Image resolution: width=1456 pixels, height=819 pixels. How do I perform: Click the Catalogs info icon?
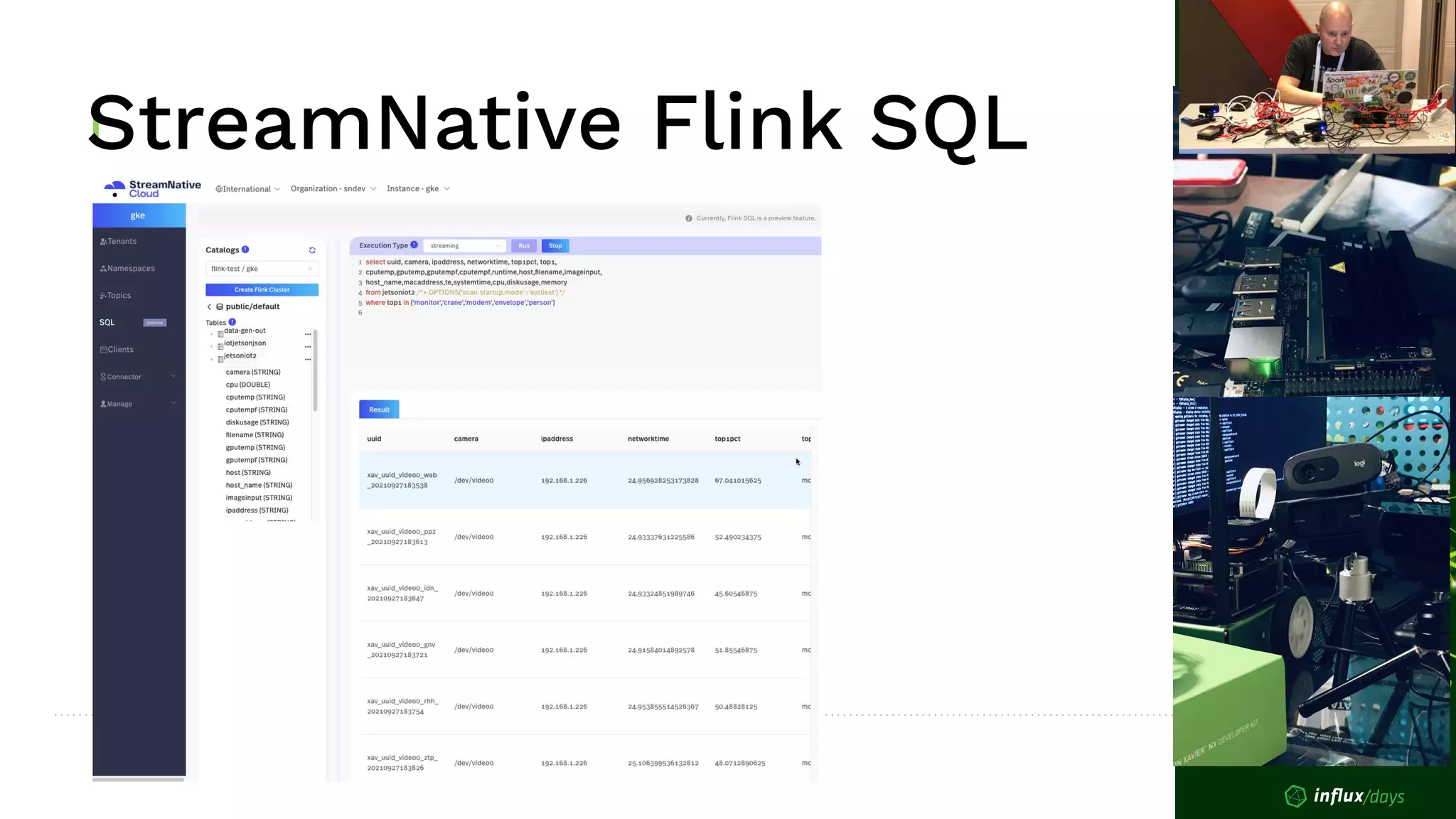[x=245, y=250]
